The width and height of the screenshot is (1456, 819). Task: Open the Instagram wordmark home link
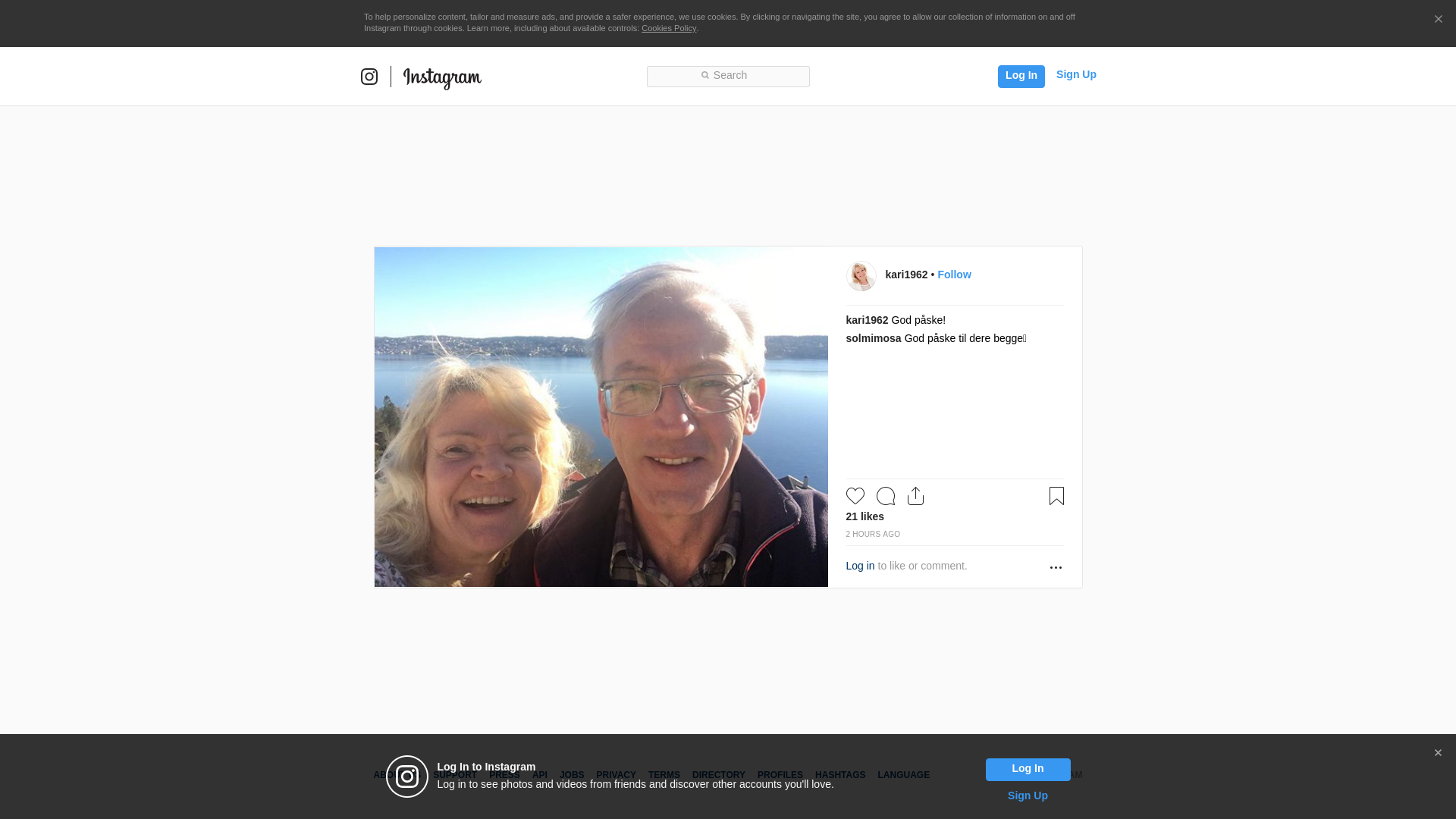pyautogui.click(x=442, y=77)
